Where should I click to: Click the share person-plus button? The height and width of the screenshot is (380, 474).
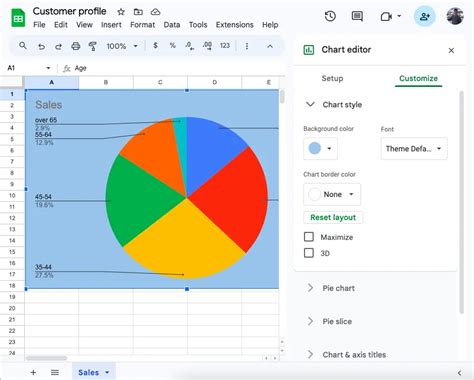pyautogui.click(x=424, y=16)
